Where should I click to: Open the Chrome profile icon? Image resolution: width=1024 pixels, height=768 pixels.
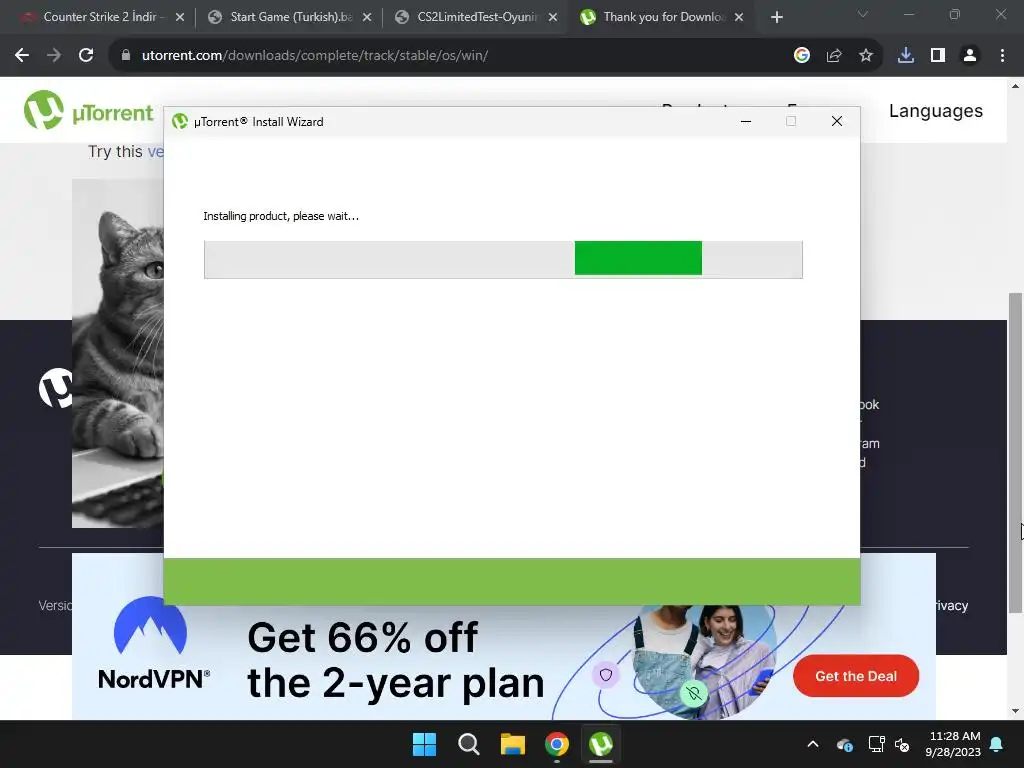970,56
